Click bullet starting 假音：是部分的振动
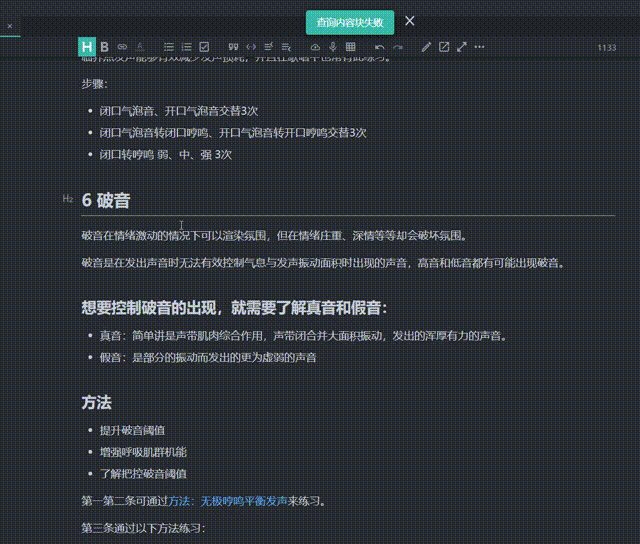Viewport: 640px width, 544px height. coord(208,358)
